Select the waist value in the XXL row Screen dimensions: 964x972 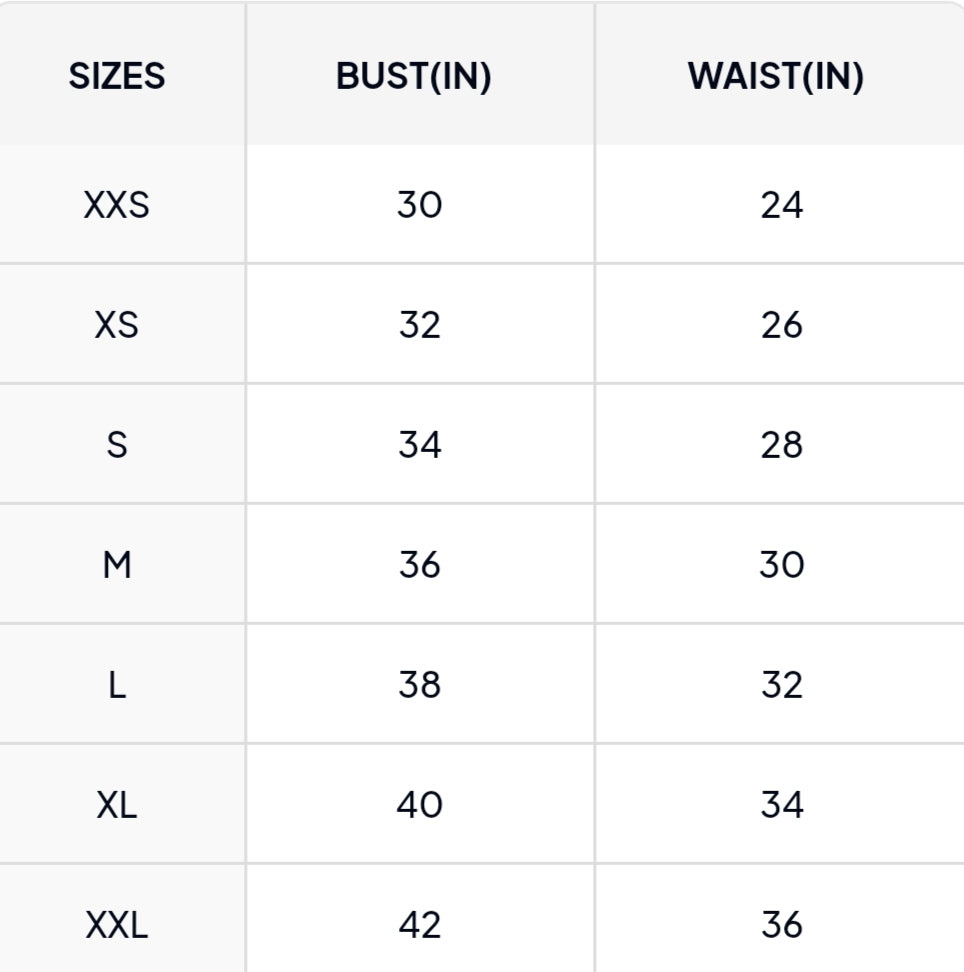781,925
